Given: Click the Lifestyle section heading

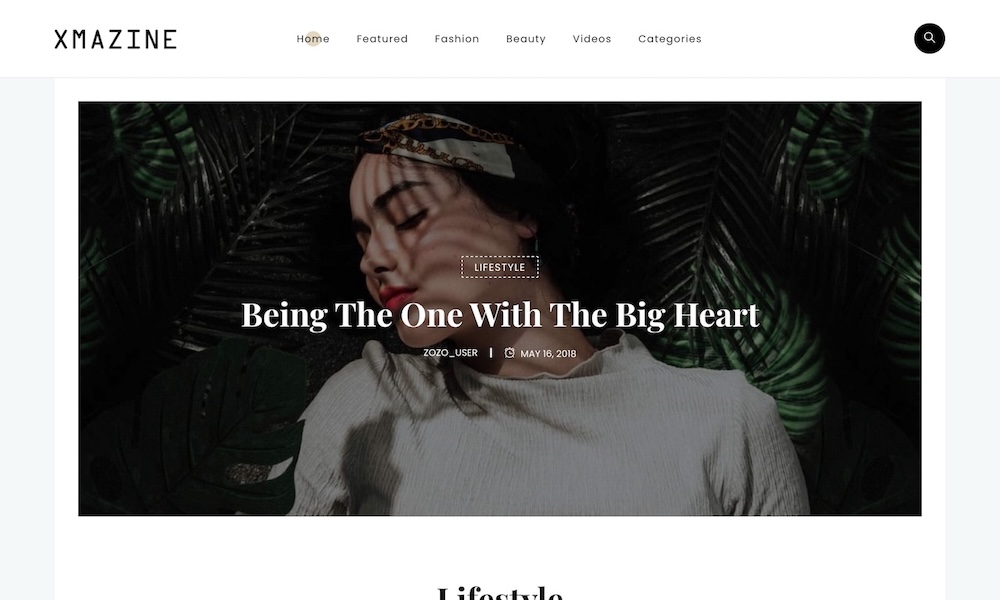Looking at the screenshot, I should pyautogui.click(x=500, y=593).
